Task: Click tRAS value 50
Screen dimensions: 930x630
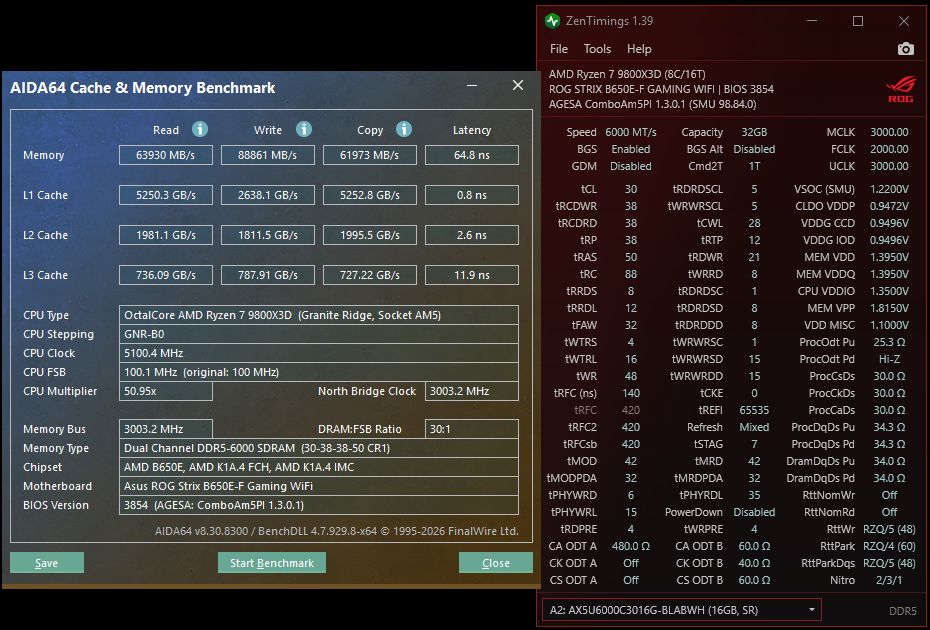Action: [x=630, y=257]
